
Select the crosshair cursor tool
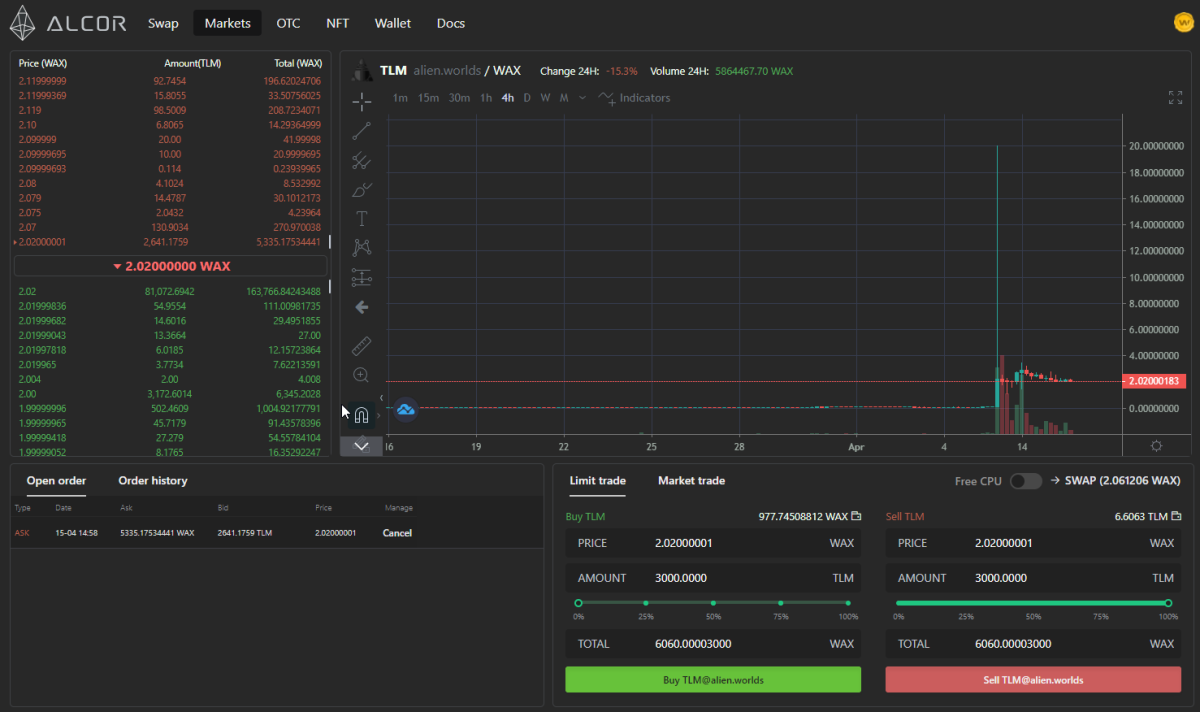coord(362,101)
